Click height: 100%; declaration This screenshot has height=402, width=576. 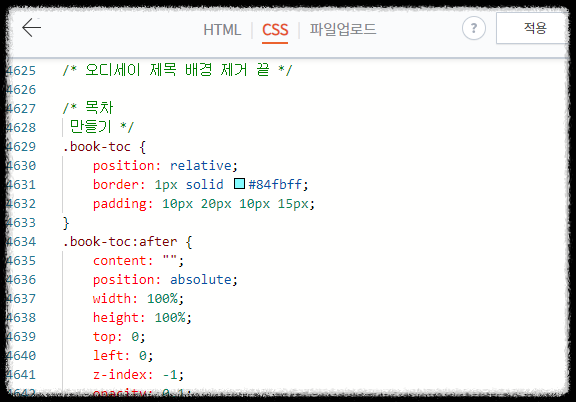click(142, 317)
